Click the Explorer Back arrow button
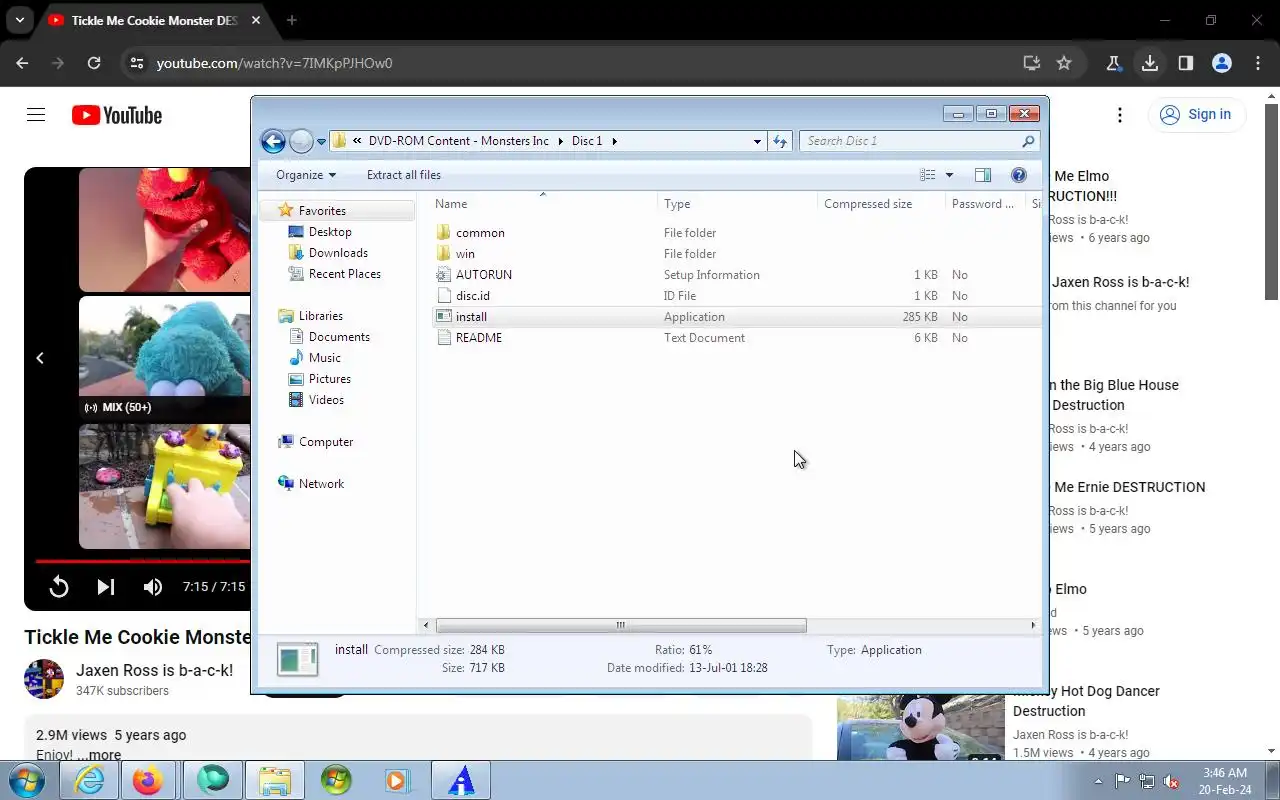1280x800 pixels. (x=273, y=141)
